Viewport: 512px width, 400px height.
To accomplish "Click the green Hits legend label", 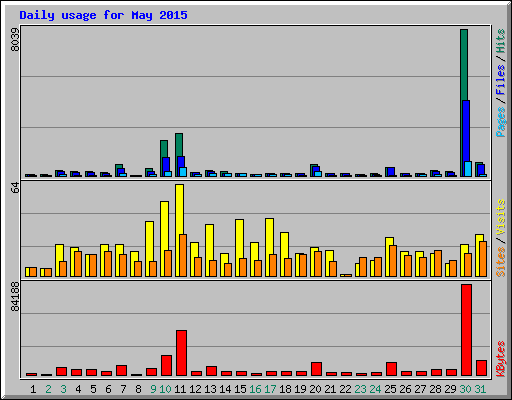I will point(500,41).
